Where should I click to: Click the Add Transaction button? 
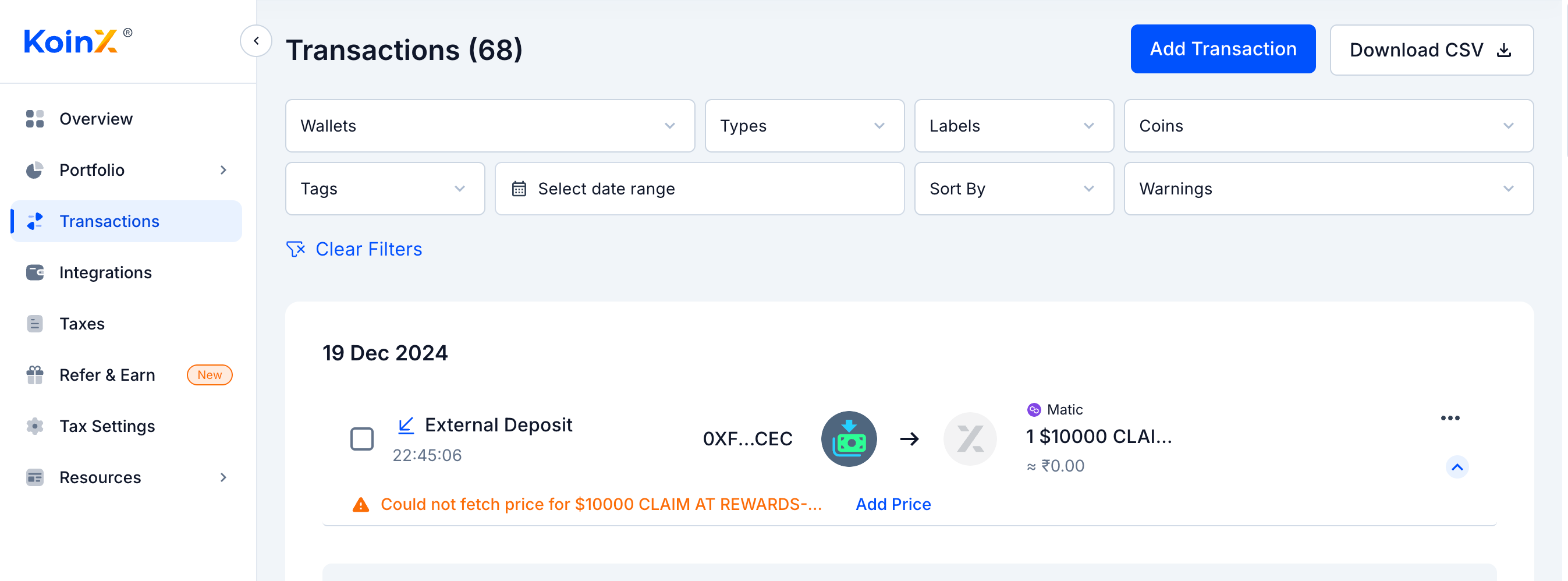point(1222,49)
